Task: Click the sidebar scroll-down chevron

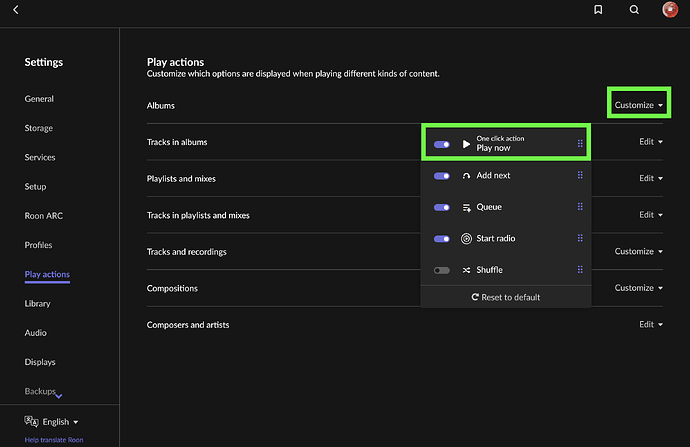Action: 59,397
